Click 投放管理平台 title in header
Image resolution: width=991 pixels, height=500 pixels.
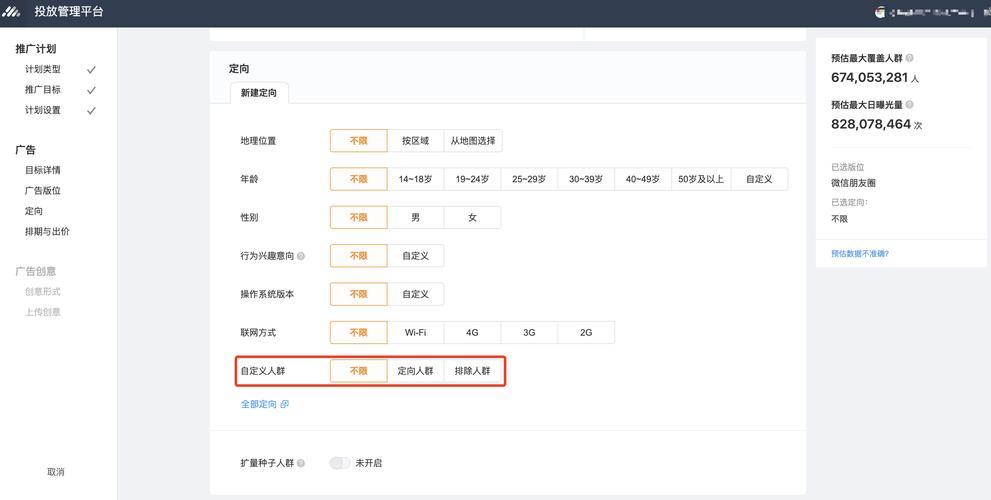(69, 12)
